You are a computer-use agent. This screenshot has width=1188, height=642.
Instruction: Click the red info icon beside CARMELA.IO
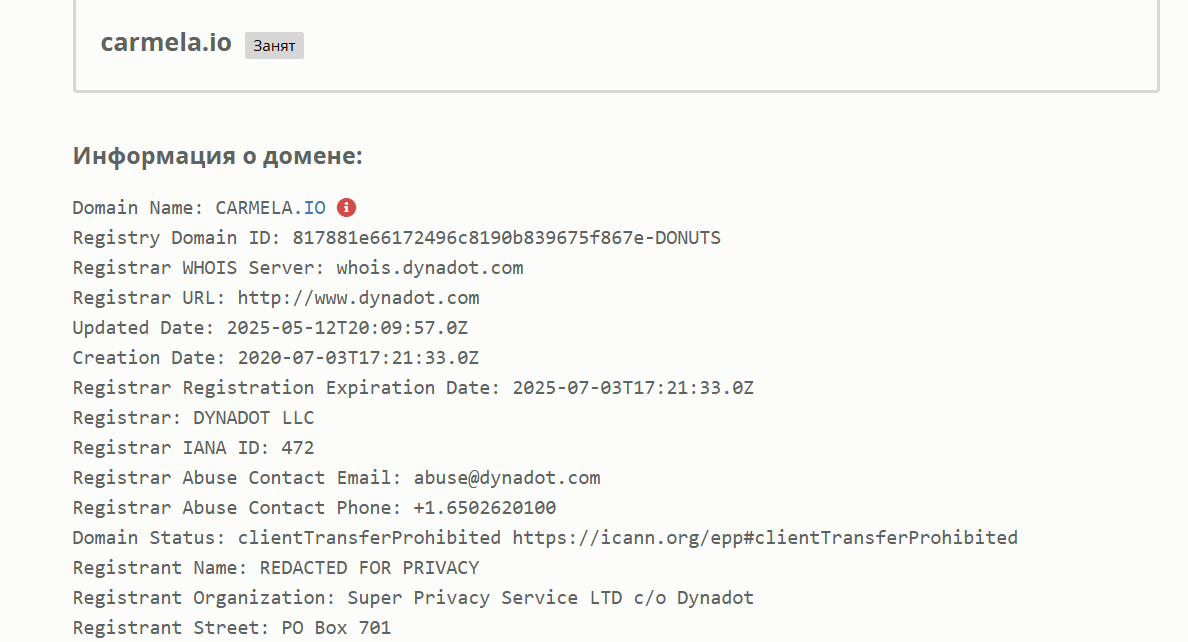coord(346,208)
